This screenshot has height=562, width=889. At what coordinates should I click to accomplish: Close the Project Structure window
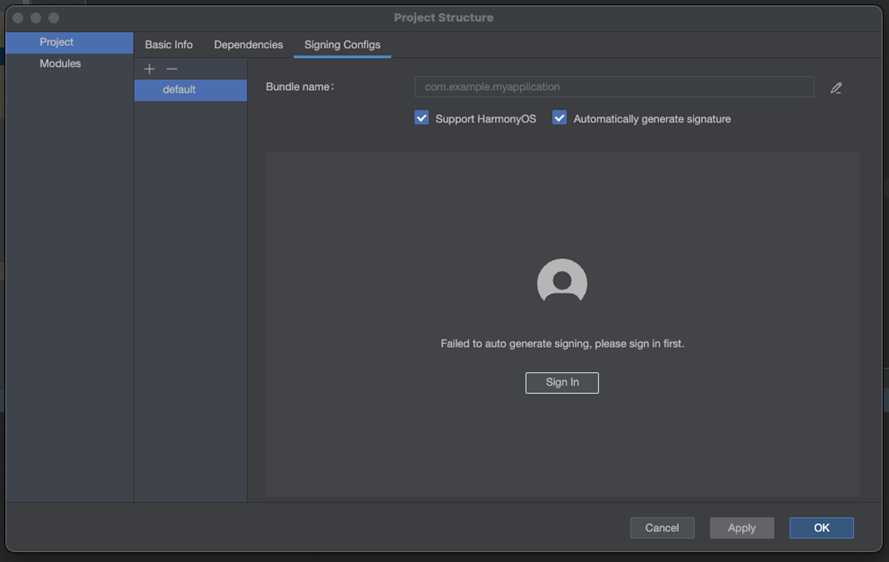(18, 18)
